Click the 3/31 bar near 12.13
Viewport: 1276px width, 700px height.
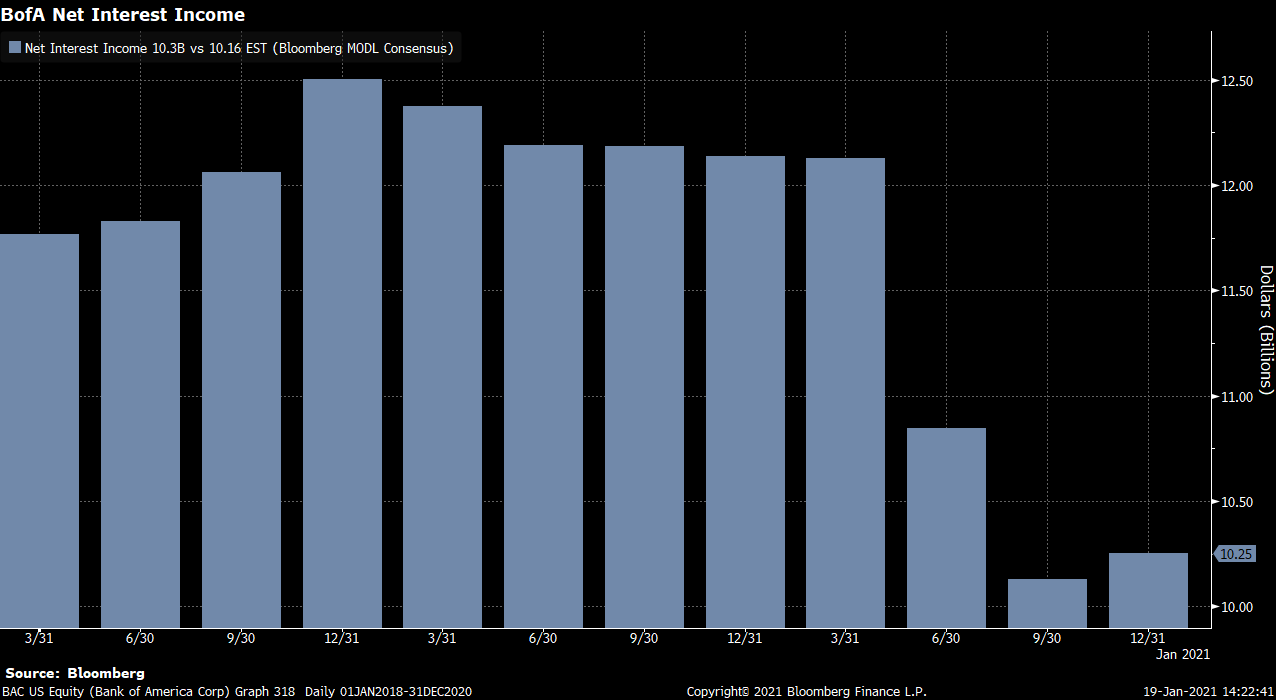click(845, 393)
